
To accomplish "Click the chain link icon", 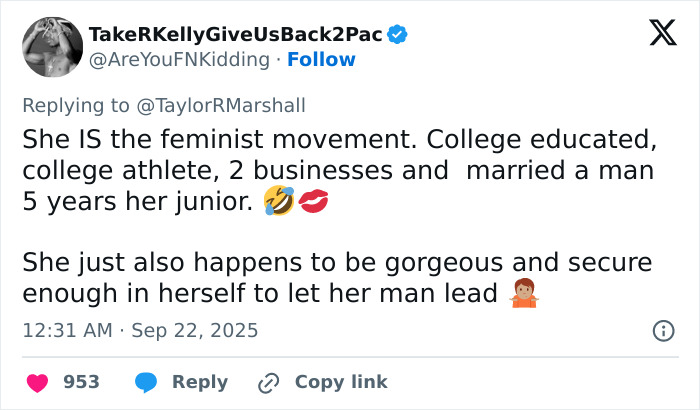I will click(268, 382).
